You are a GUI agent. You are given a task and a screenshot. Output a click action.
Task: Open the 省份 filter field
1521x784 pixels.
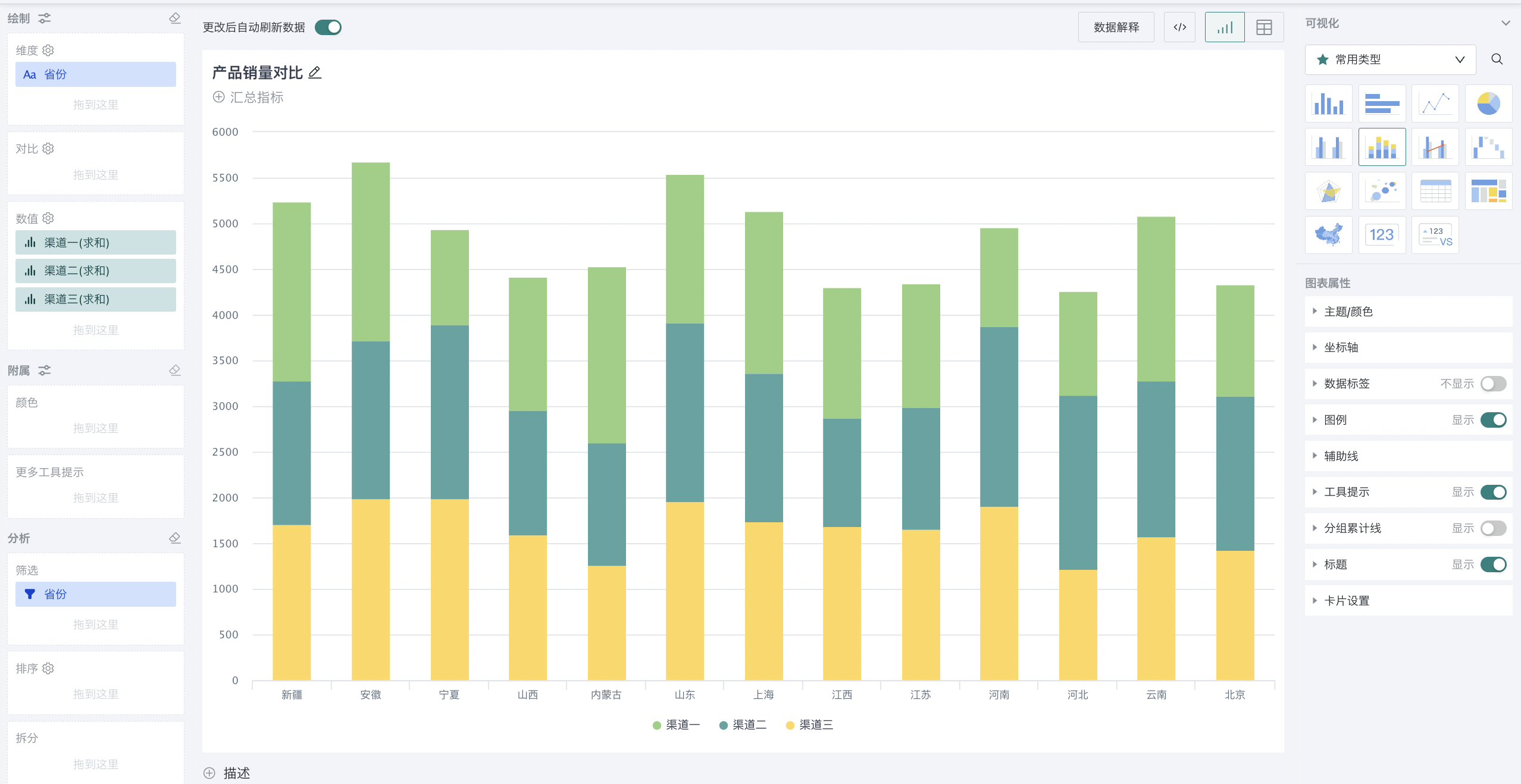96,594
